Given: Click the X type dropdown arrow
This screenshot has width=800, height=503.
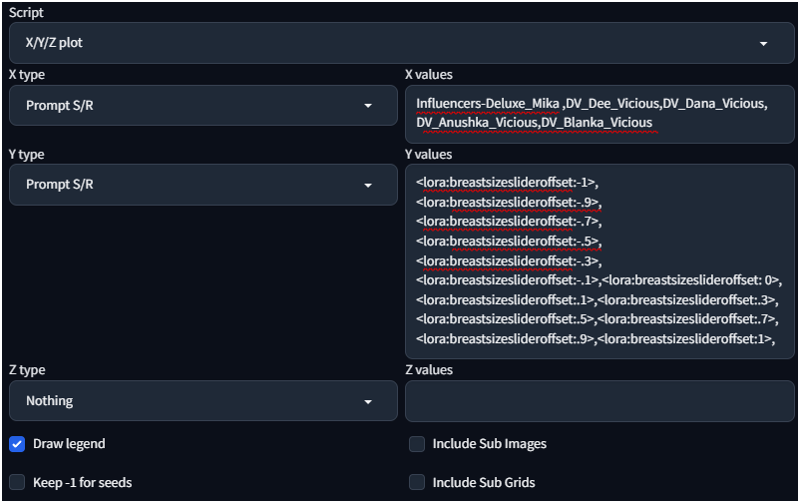Looking at the screenshot, I should [x=368, y=105].
